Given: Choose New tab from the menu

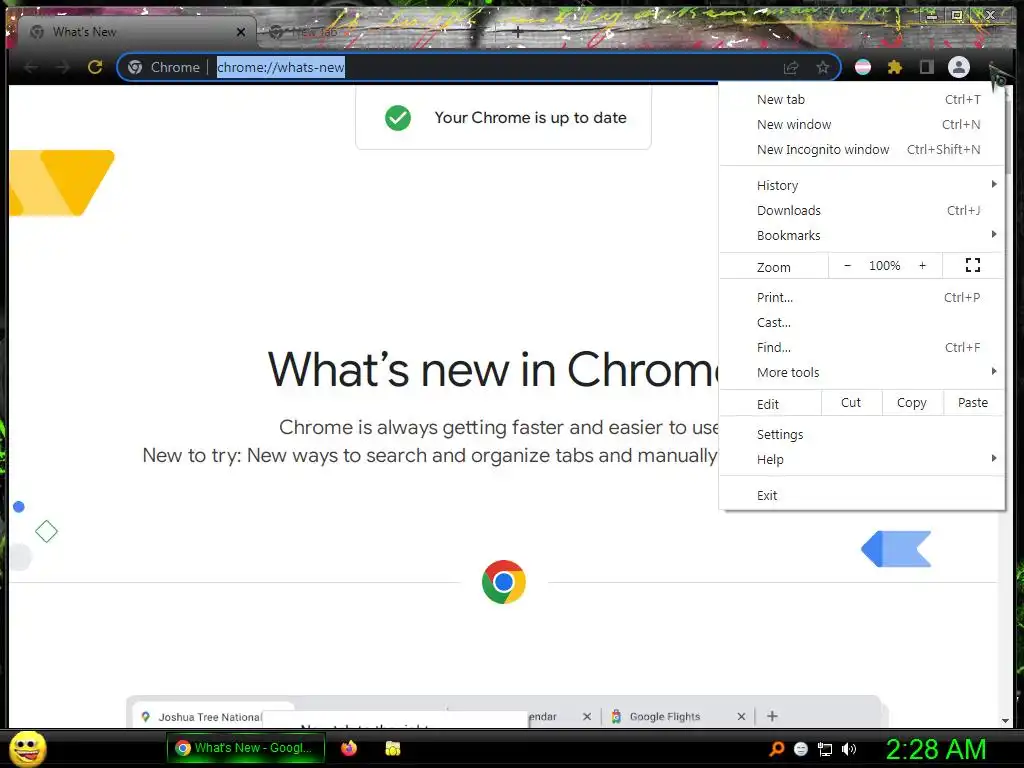Looking at the screenshot, I should click(x=861, y=99).
